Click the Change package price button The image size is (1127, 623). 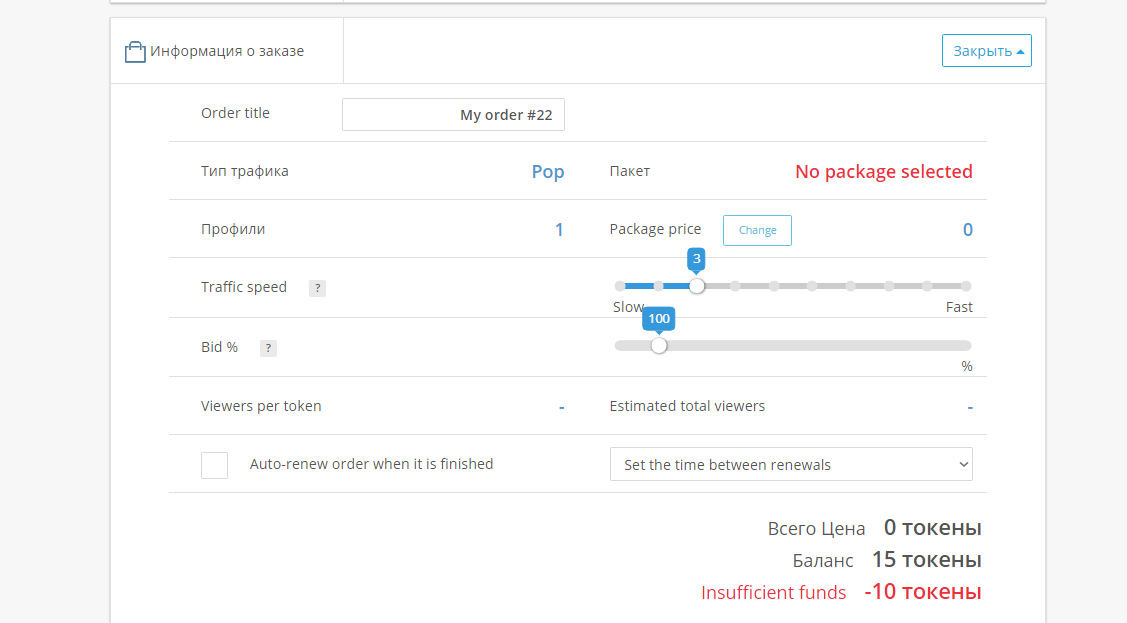757,230
